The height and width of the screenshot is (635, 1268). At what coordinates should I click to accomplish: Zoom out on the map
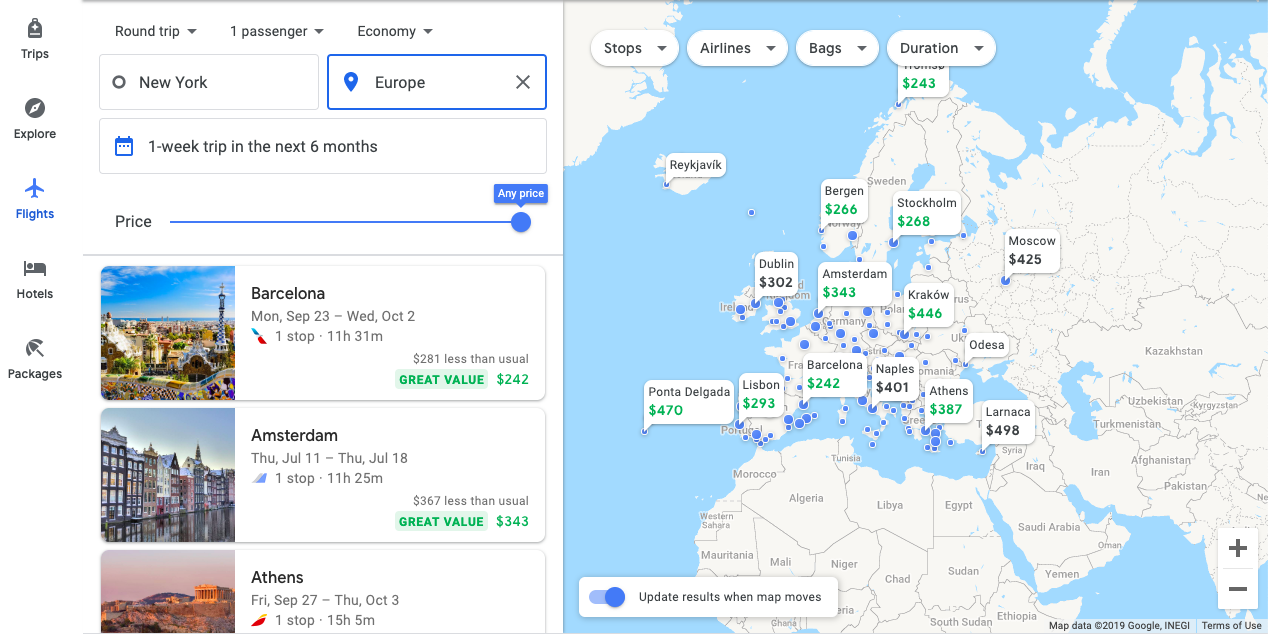pos(1237,589)
